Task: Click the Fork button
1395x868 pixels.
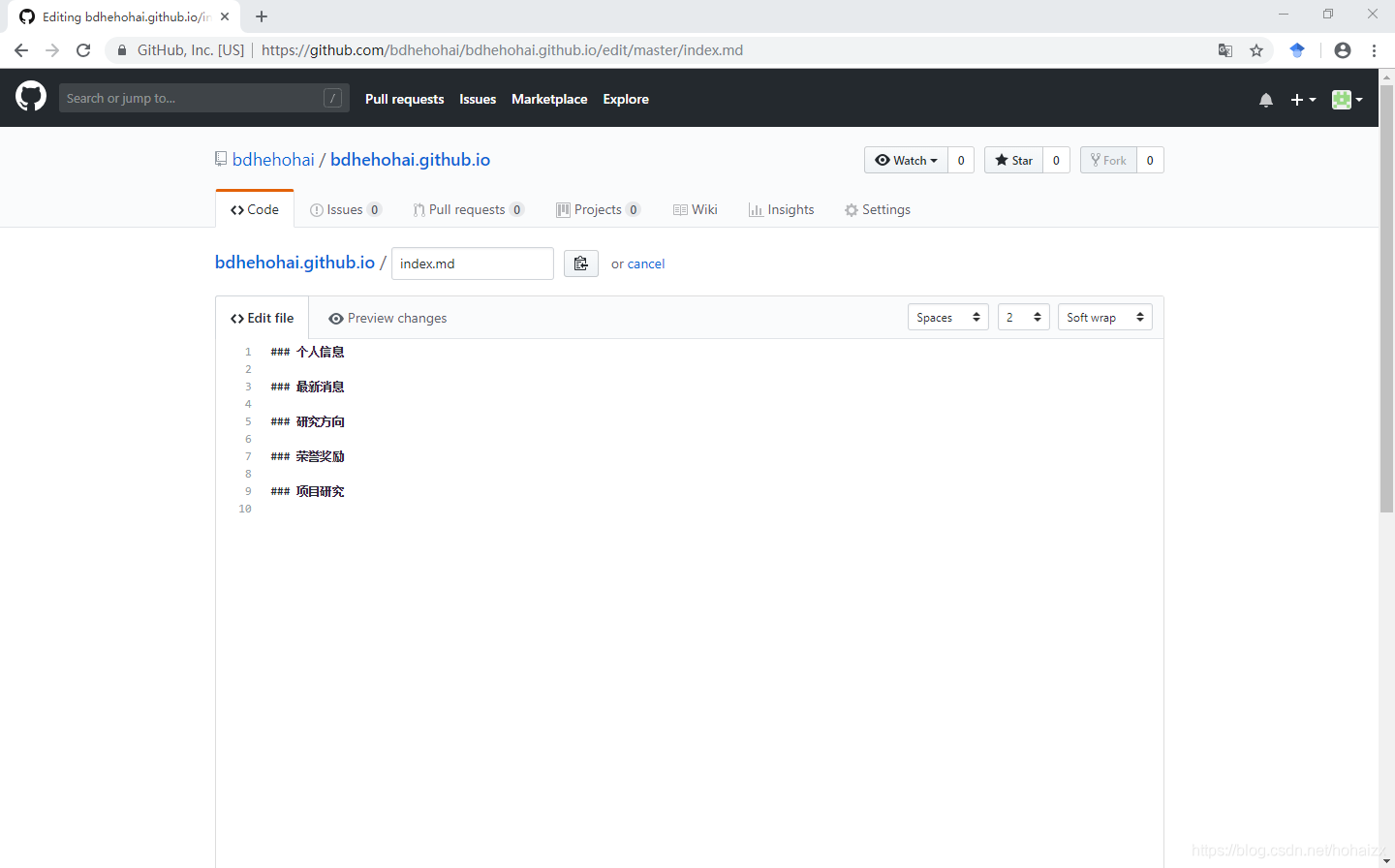Action: (1108, 160)
